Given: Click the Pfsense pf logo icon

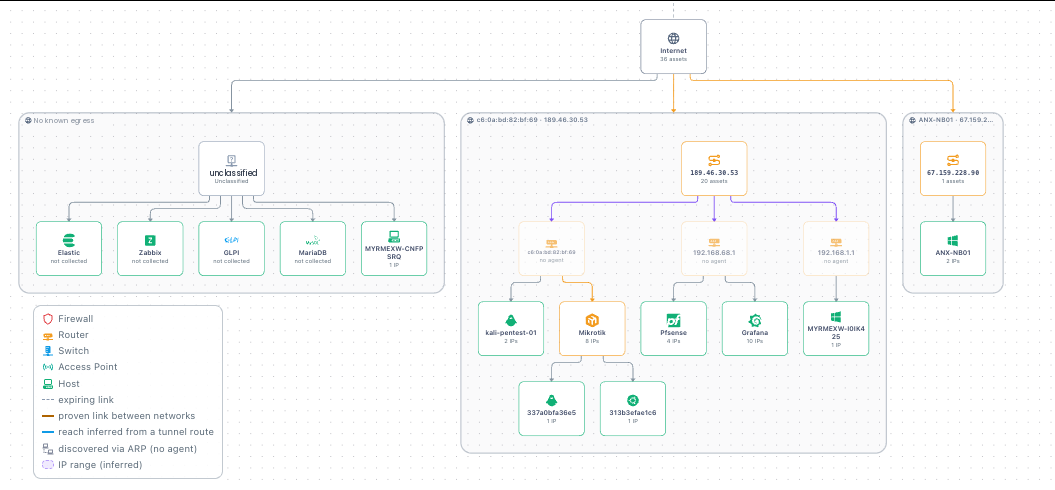Looking at the screenshot, I should coord(674,320).
